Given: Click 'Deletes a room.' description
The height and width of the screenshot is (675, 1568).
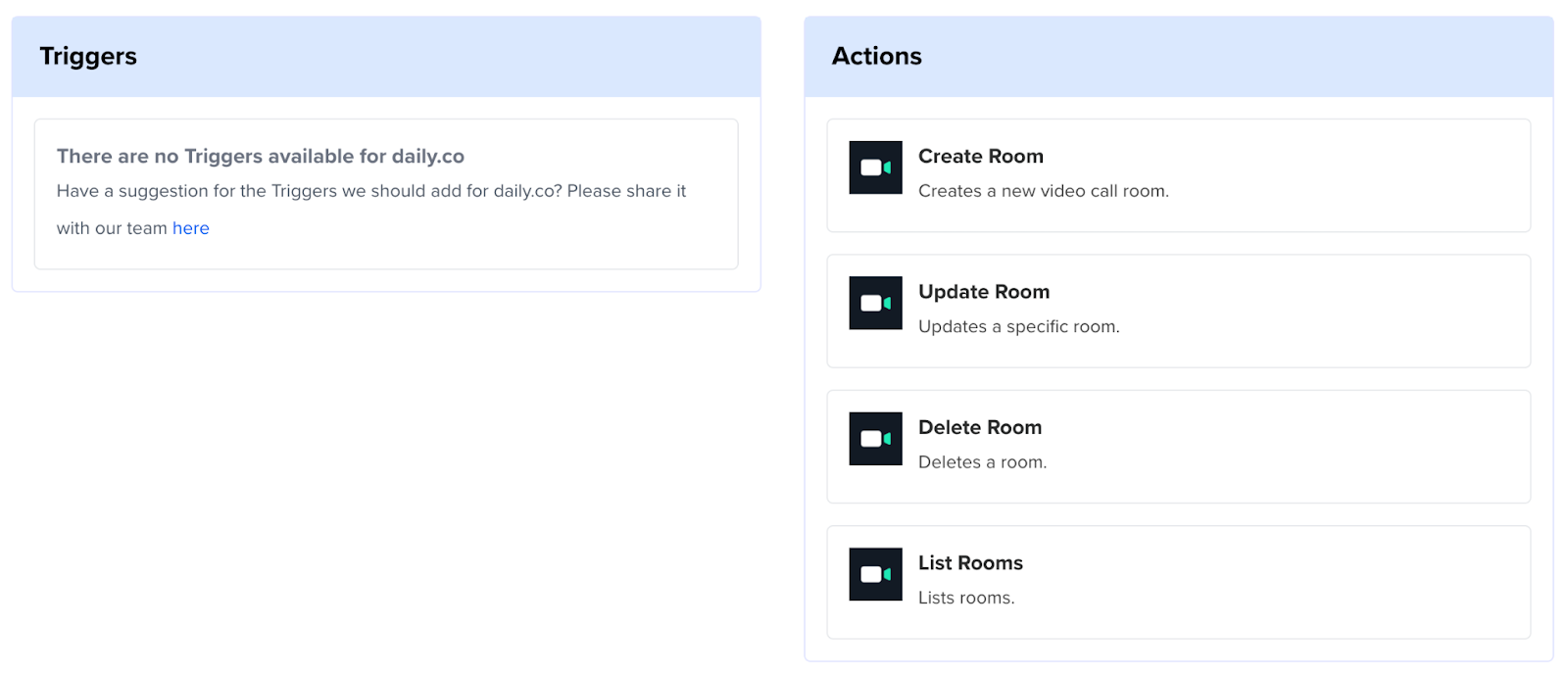Looking at the screenshot, I should pyautogui.click(x=983, y=462).
